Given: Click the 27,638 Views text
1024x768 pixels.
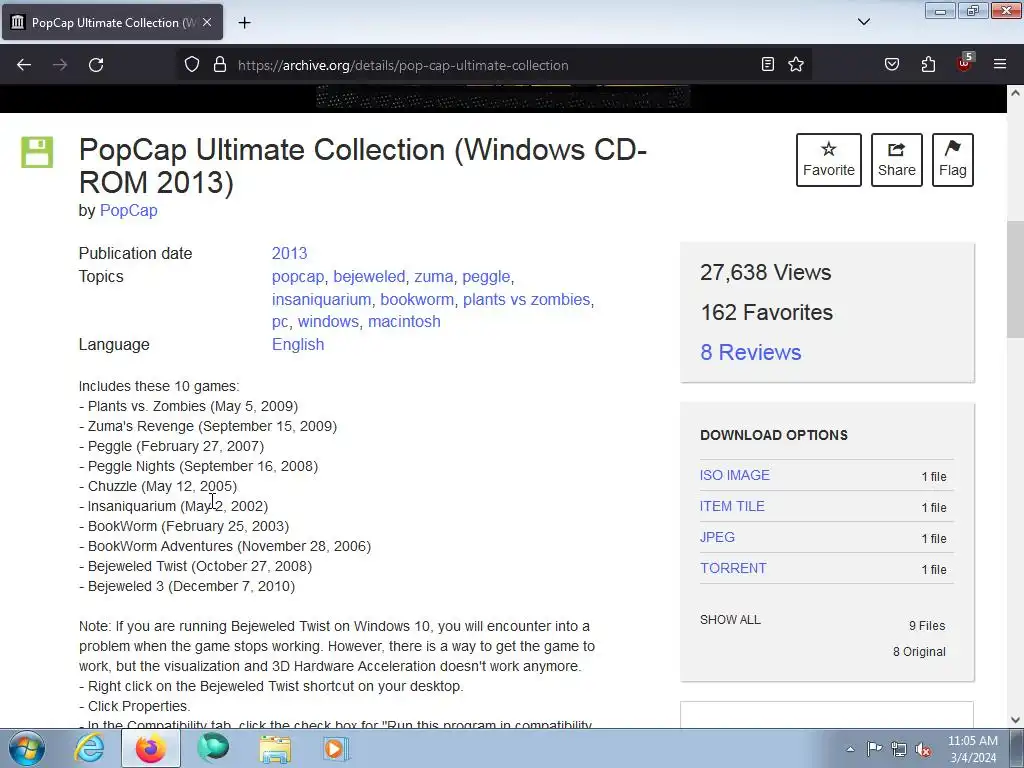Looking at the screenshot, I should [765, 272].
